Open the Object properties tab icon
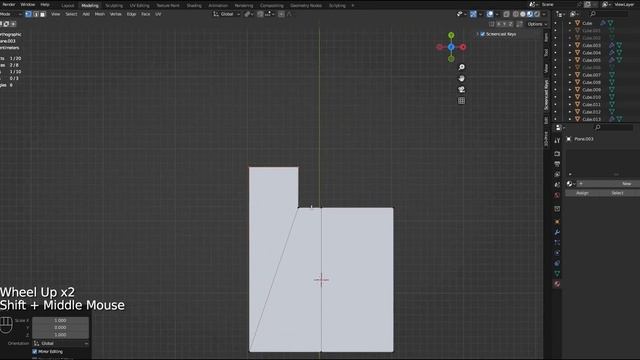640x360 pixels. [557, 222]
